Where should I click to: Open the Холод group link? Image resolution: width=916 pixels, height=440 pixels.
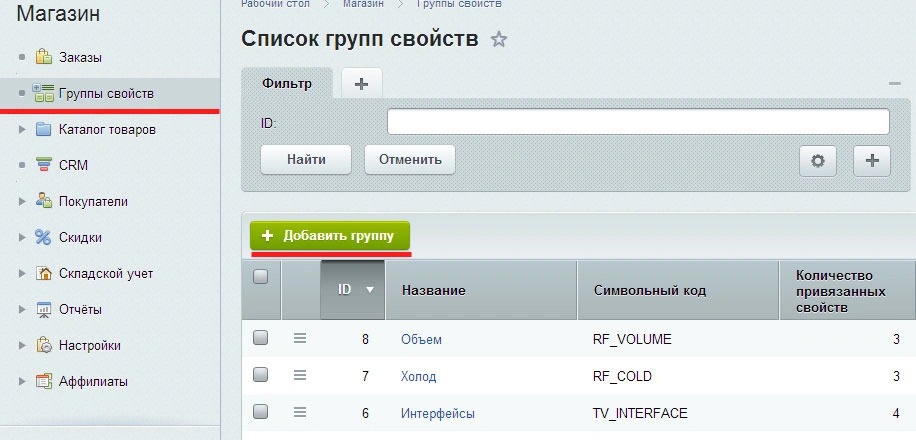pyautogui.click(x=418, y=376)
